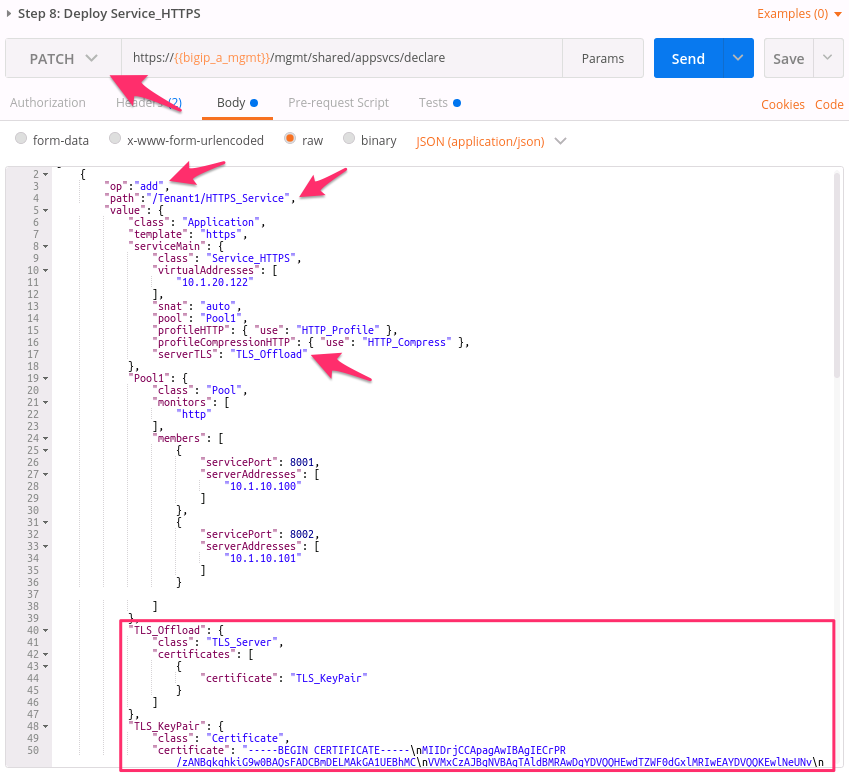Click the request URL field
This screenshot has height=773, width=849.
342,58
